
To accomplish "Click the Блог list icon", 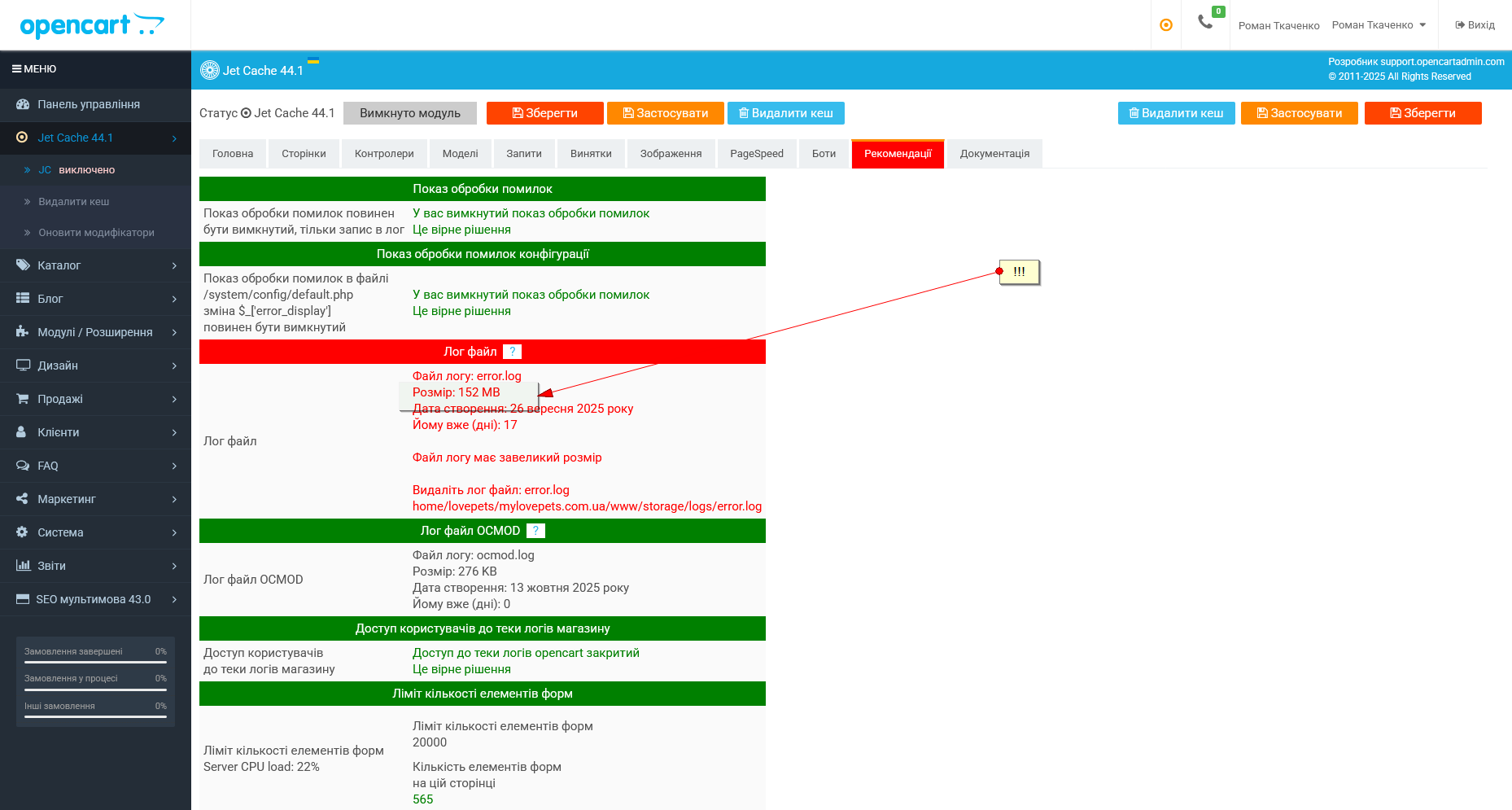I will click(23, 299).
